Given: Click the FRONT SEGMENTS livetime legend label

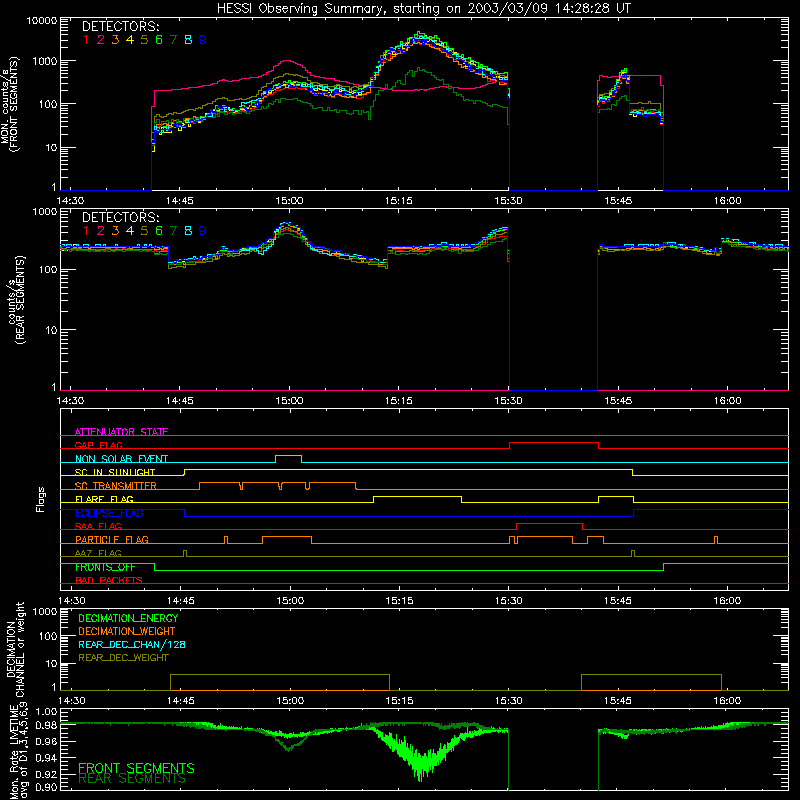Looking at the screenshot, I should [x=136, y=768].
